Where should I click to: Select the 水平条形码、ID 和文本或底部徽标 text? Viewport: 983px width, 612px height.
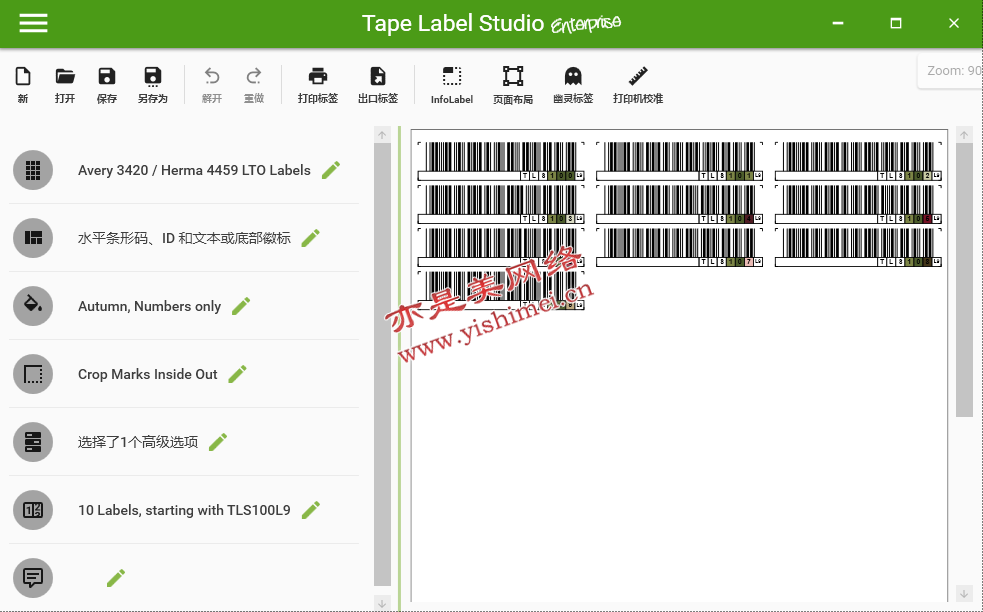pyautogui.click(x=184, y=238)
